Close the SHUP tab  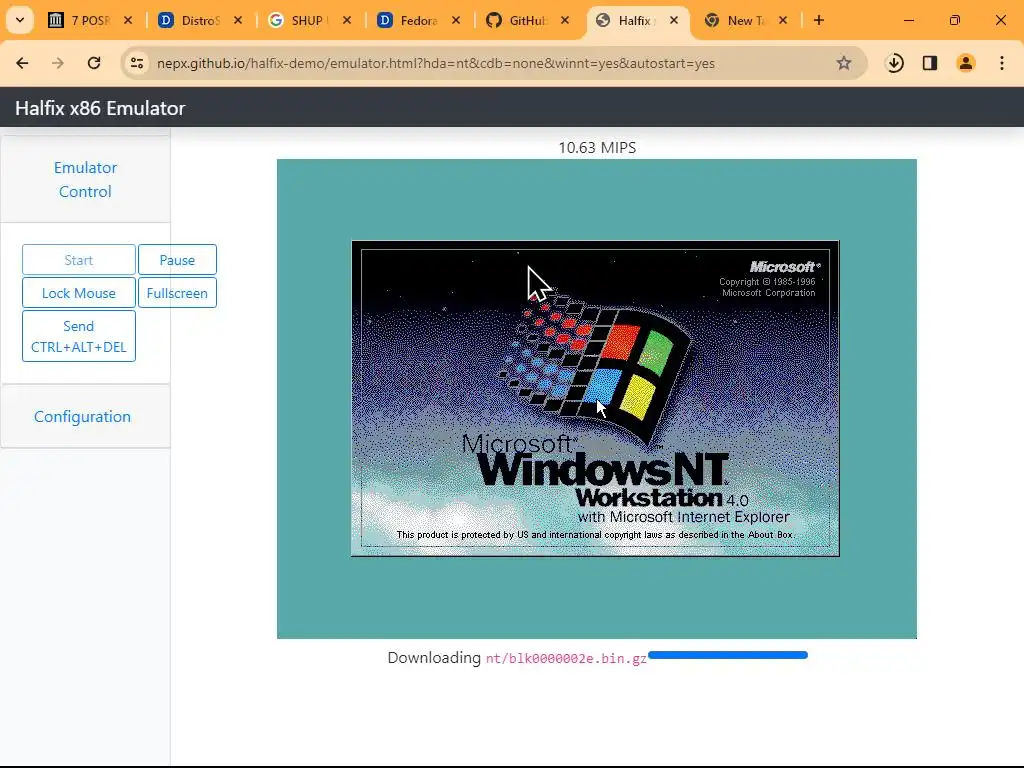click(347, 20)
